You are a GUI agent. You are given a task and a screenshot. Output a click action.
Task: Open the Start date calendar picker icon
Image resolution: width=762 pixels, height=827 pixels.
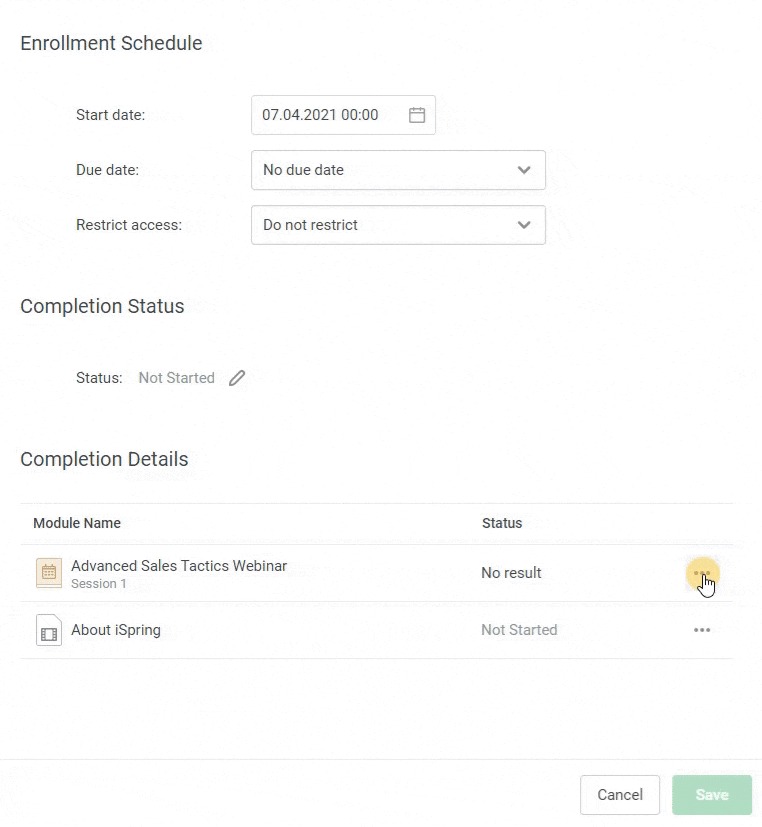pyautogui.click(x=417, y=115)
